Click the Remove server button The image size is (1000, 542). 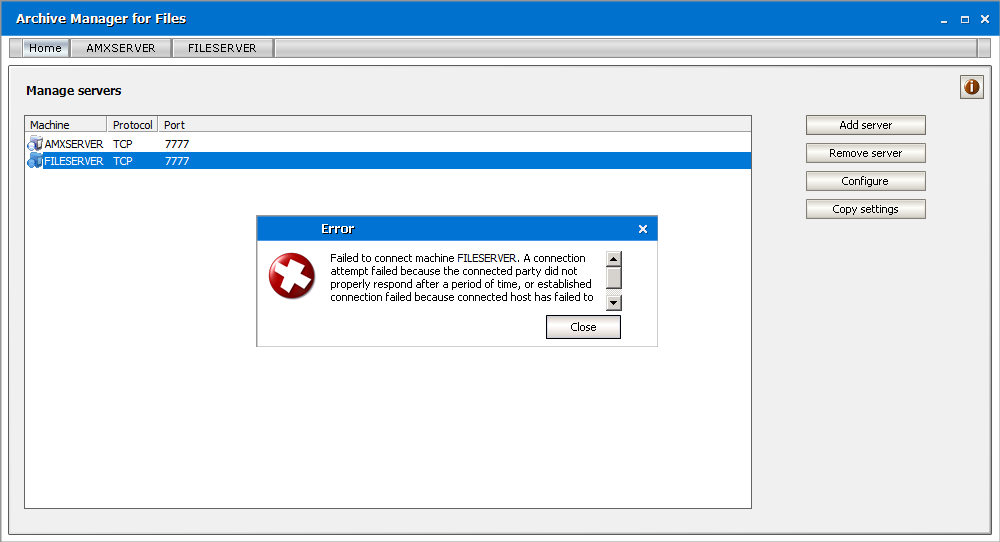point(865,153)
